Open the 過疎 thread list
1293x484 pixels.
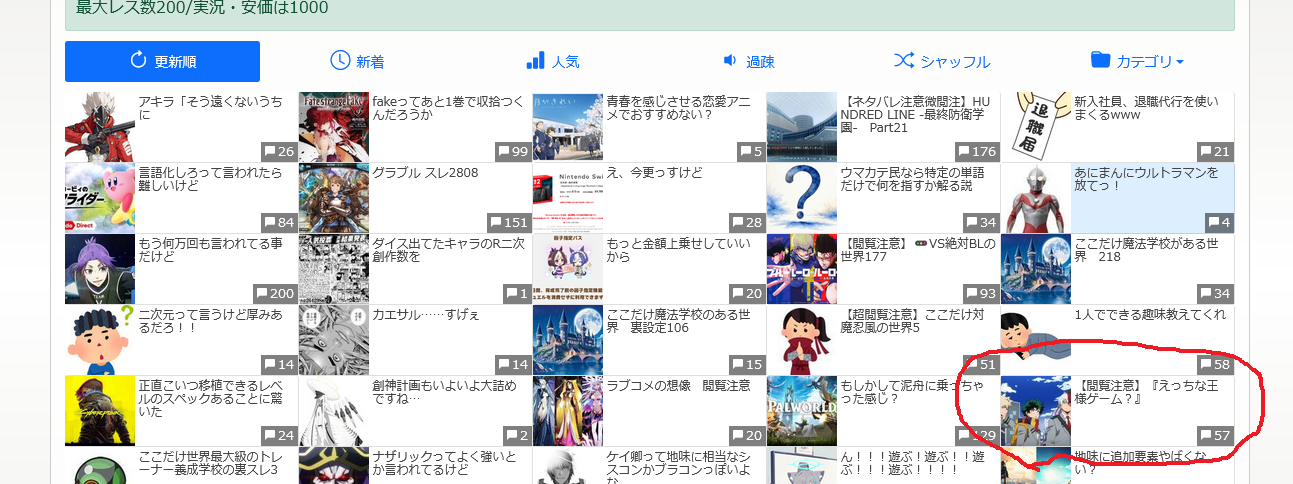tap(748, 61)
